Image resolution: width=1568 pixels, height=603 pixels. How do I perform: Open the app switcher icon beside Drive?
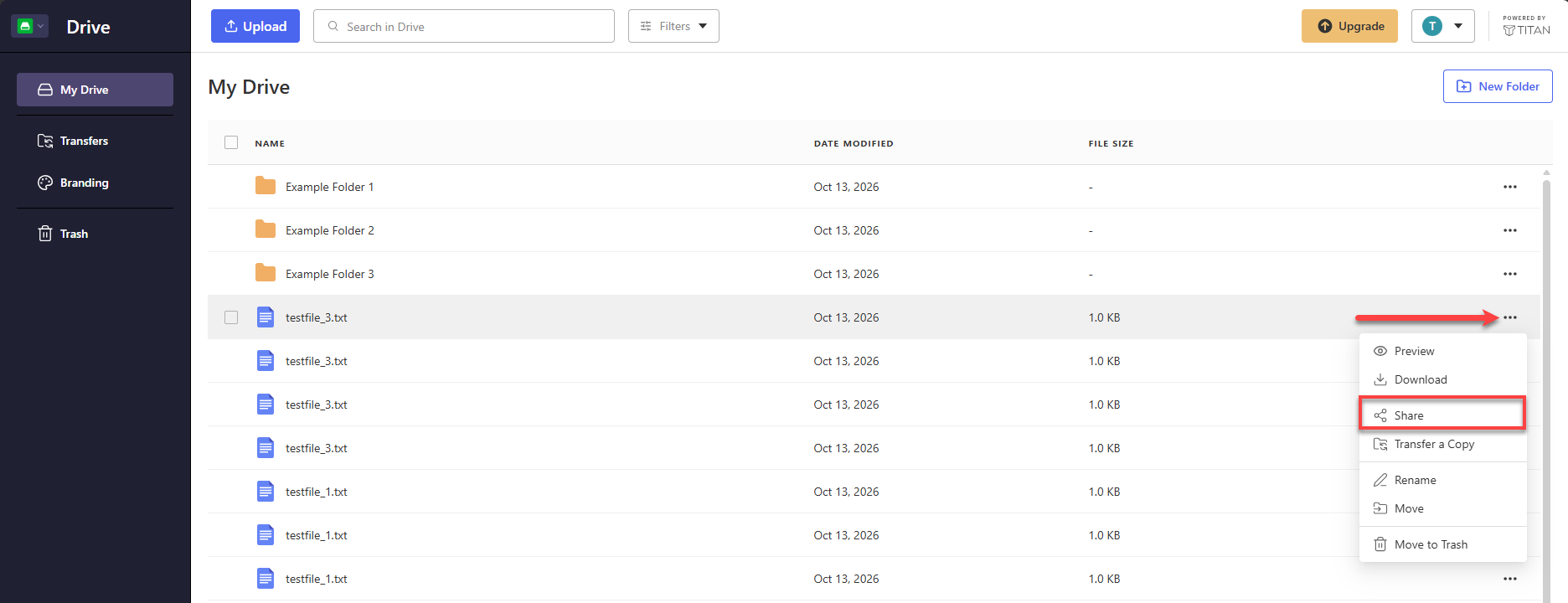pos(30,26)
